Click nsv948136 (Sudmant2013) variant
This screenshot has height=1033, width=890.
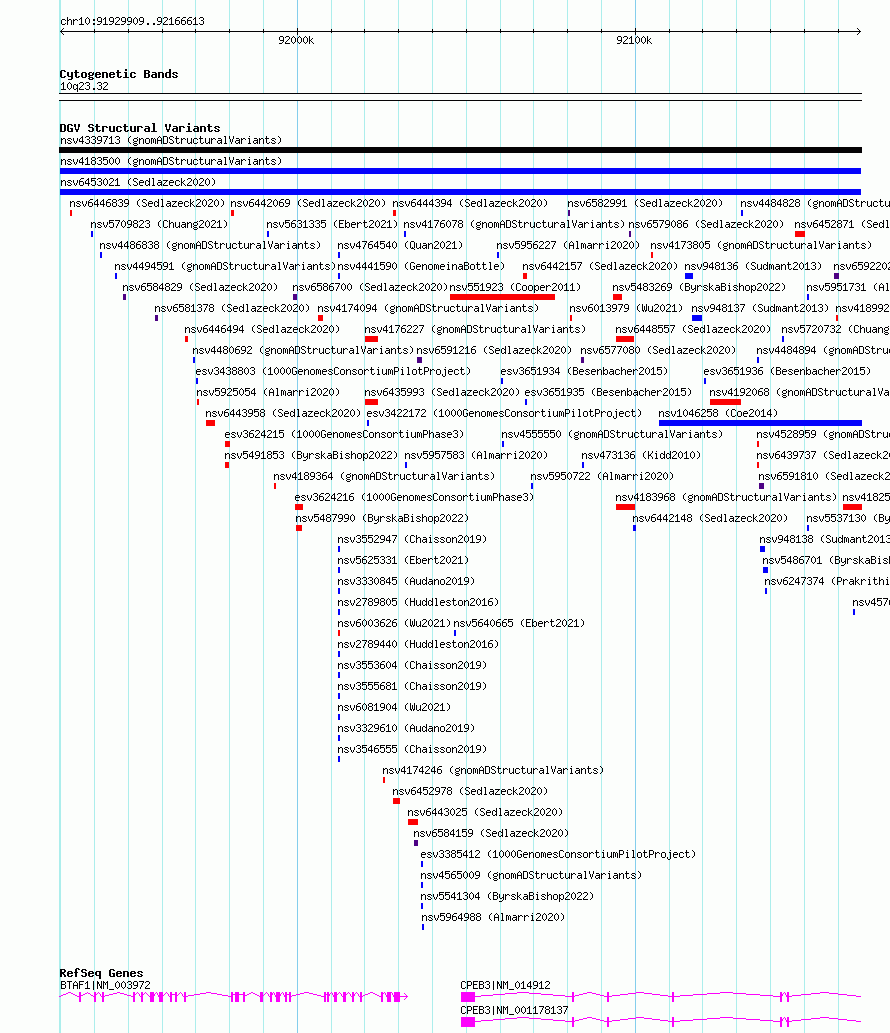coord(753,267)
